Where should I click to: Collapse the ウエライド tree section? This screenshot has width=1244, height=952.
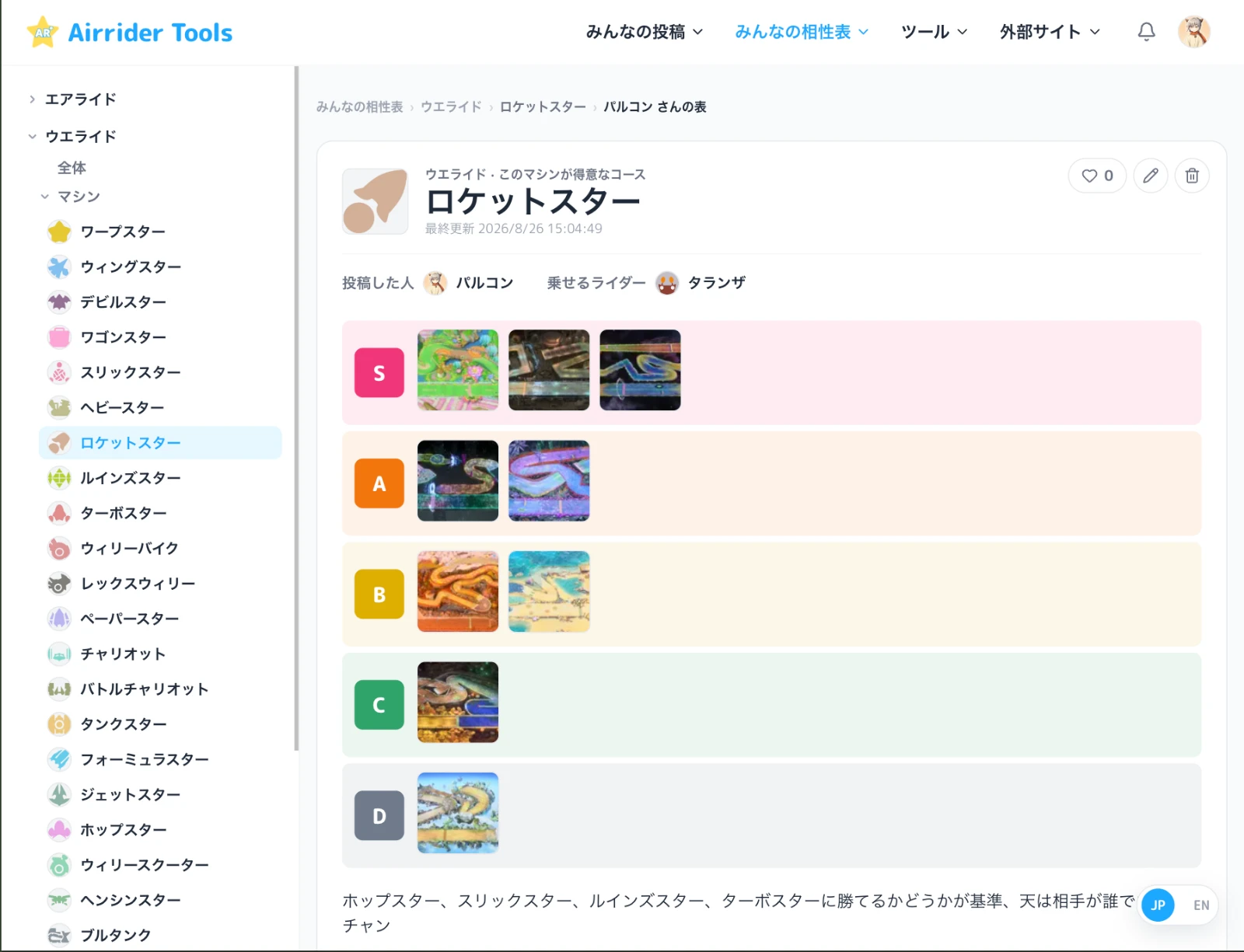(32, 136)
